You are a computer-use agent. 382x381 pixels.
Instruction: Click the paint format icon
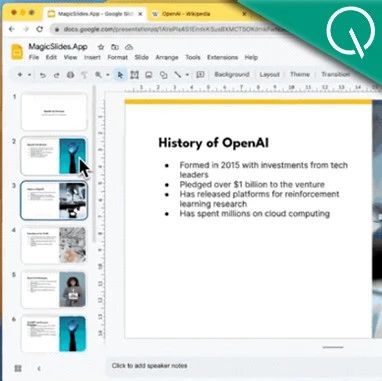(84, 75)
